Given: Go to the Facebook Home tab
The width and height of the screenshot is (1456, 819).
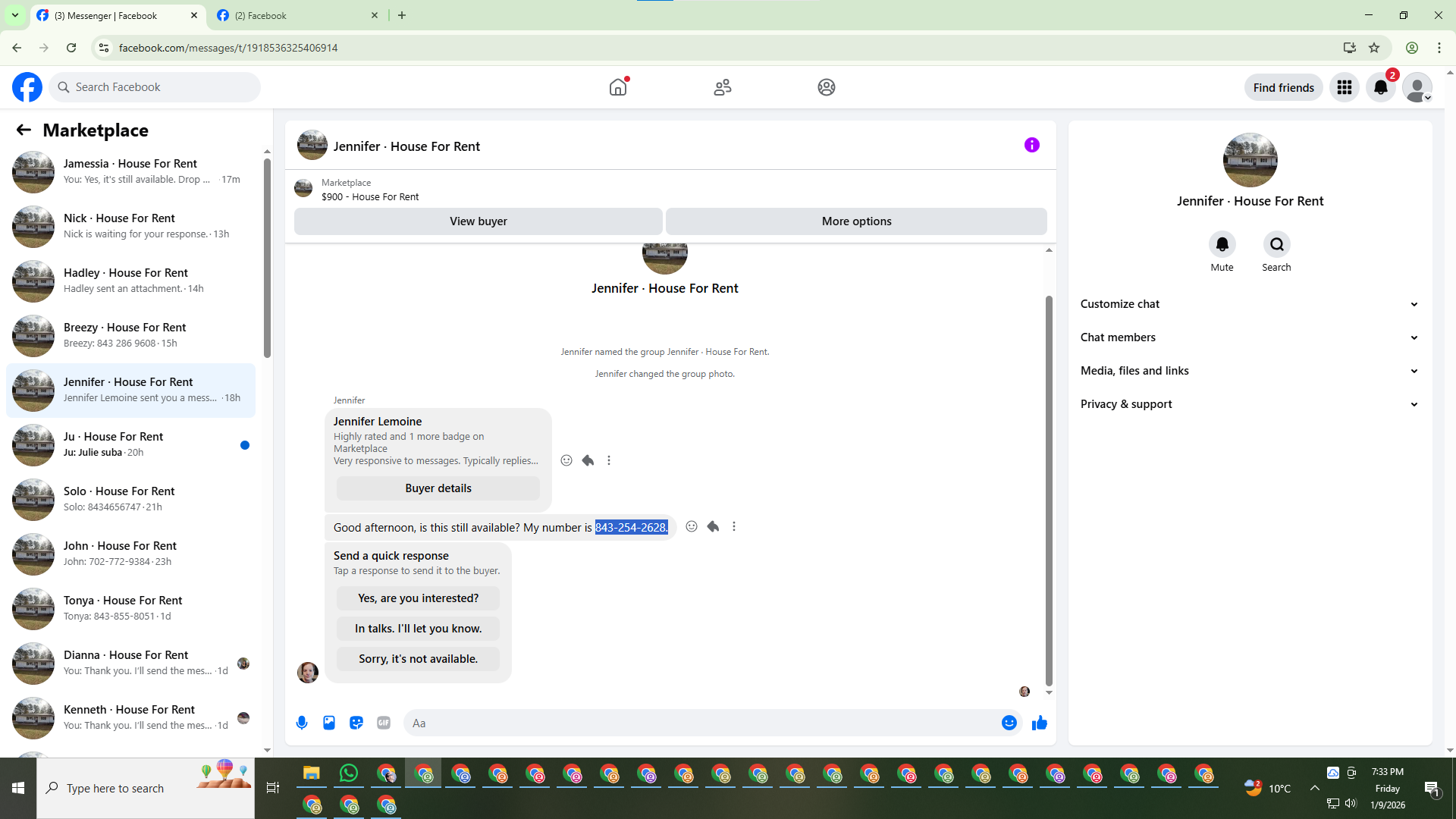Looking at the screenshot, I should point(618,87).
